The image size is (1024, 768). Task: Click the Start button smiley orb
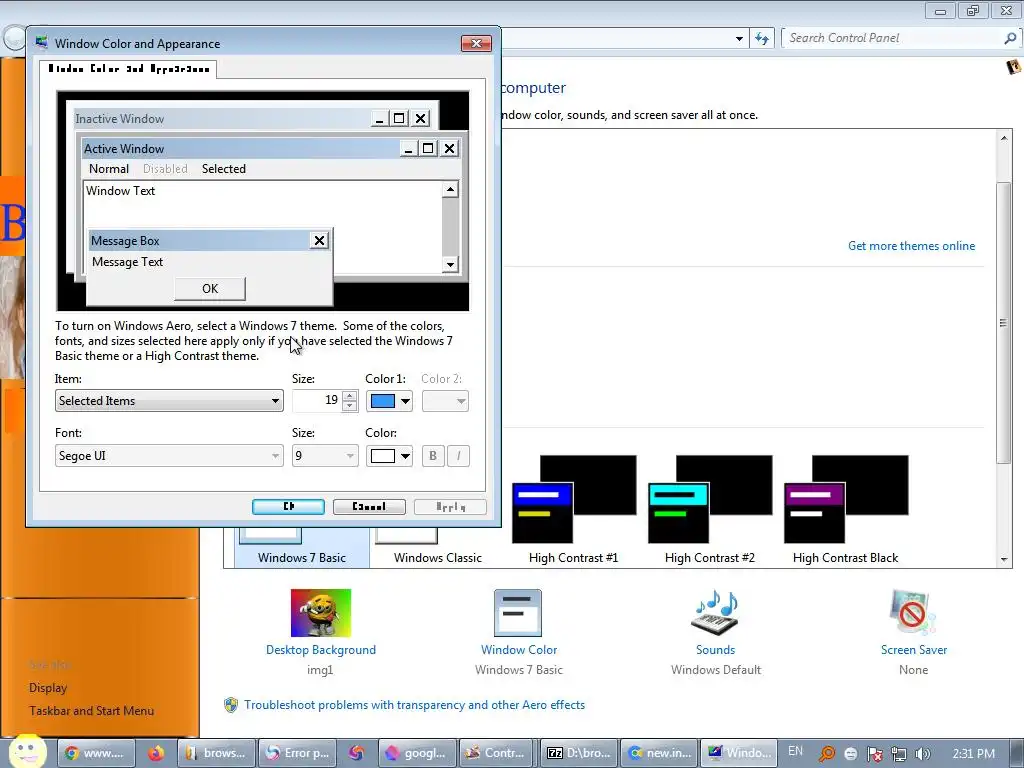(28, 752)
